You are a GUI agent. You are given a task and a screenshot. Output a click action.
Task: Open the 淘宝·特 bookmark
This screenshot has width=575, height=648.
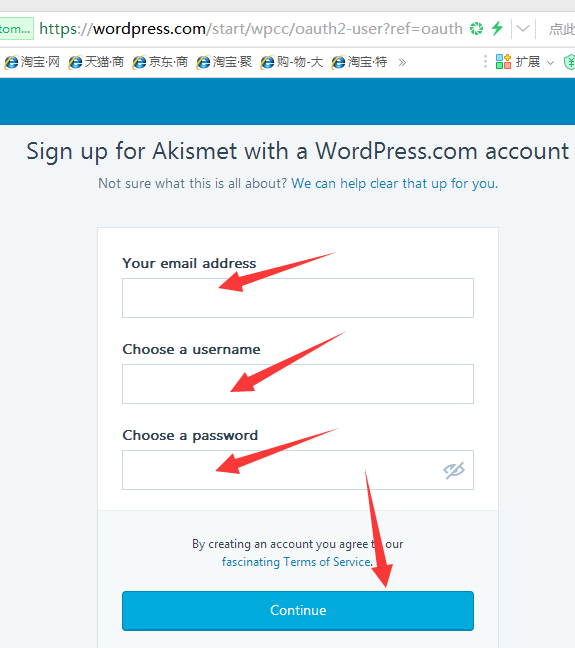coord(359,62)
